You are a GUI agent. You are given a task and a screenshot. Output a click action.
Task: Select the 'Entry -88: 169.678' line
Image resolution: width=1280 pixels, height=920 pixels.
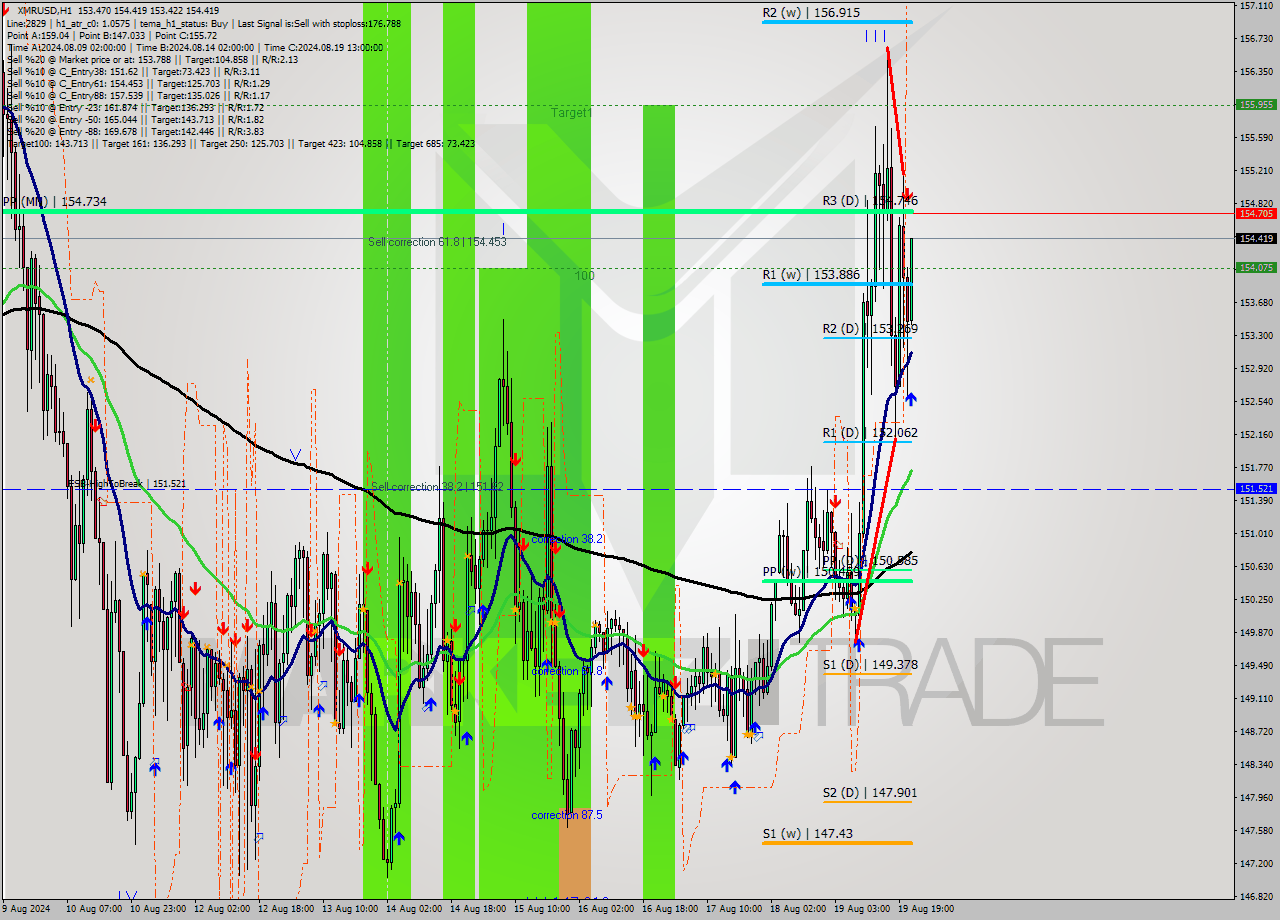point(135,131)
